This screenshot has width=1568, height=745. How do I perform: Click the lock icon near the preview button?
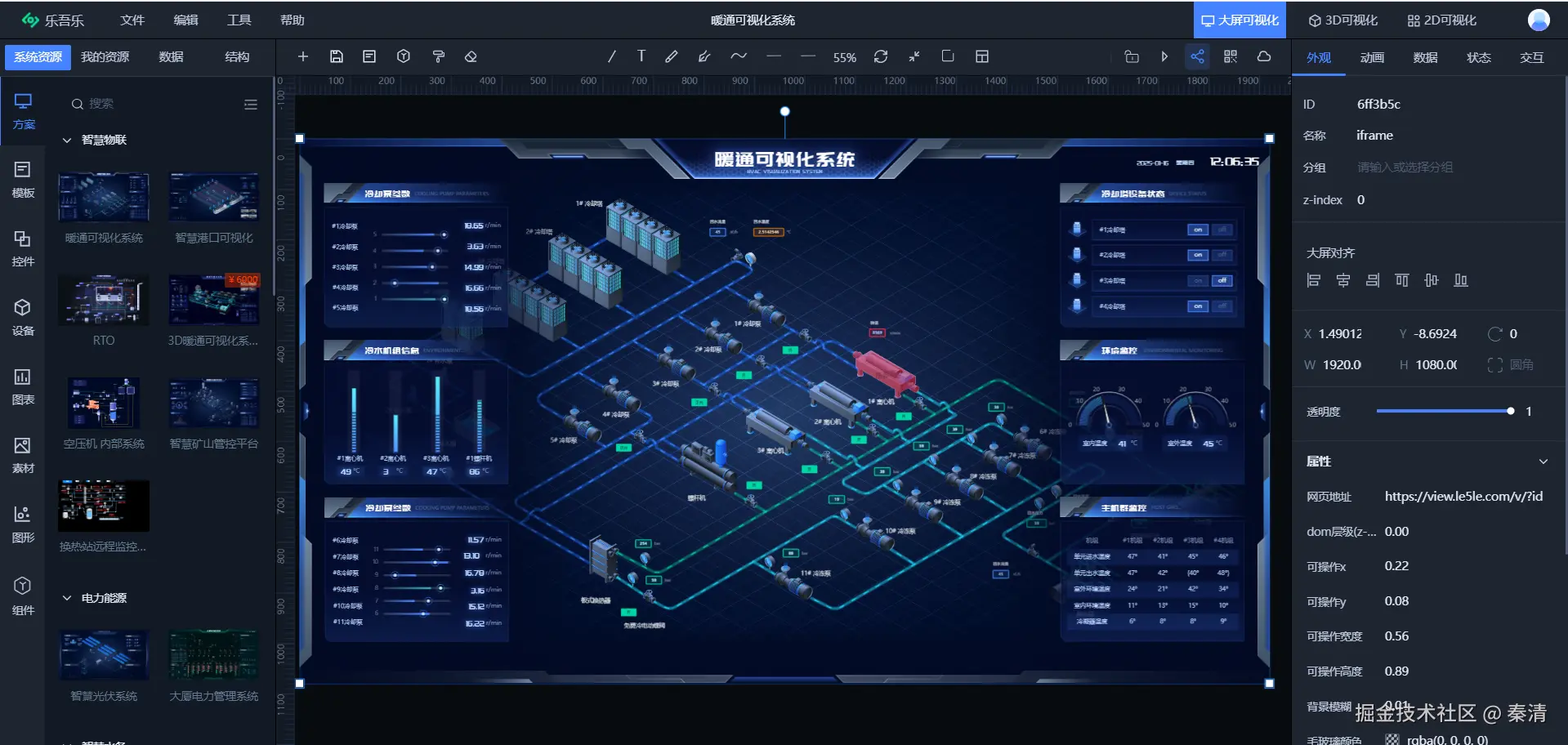[x=1132, y=56]
